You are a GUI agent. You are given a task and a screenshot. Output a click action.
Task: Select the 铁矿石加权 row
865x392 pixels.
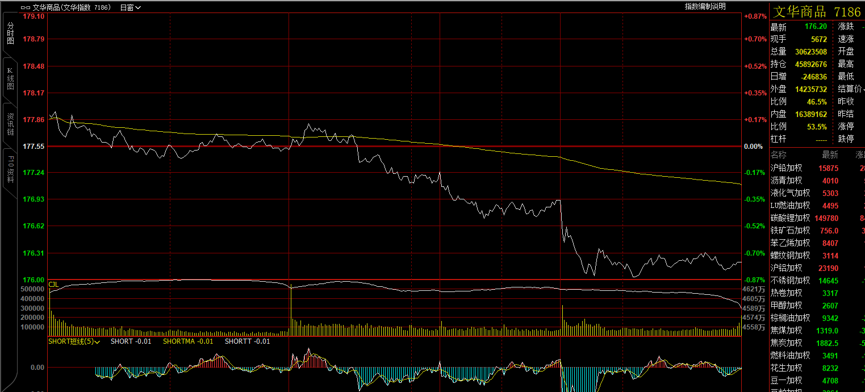pyautogui.click(x=818, y=230)
